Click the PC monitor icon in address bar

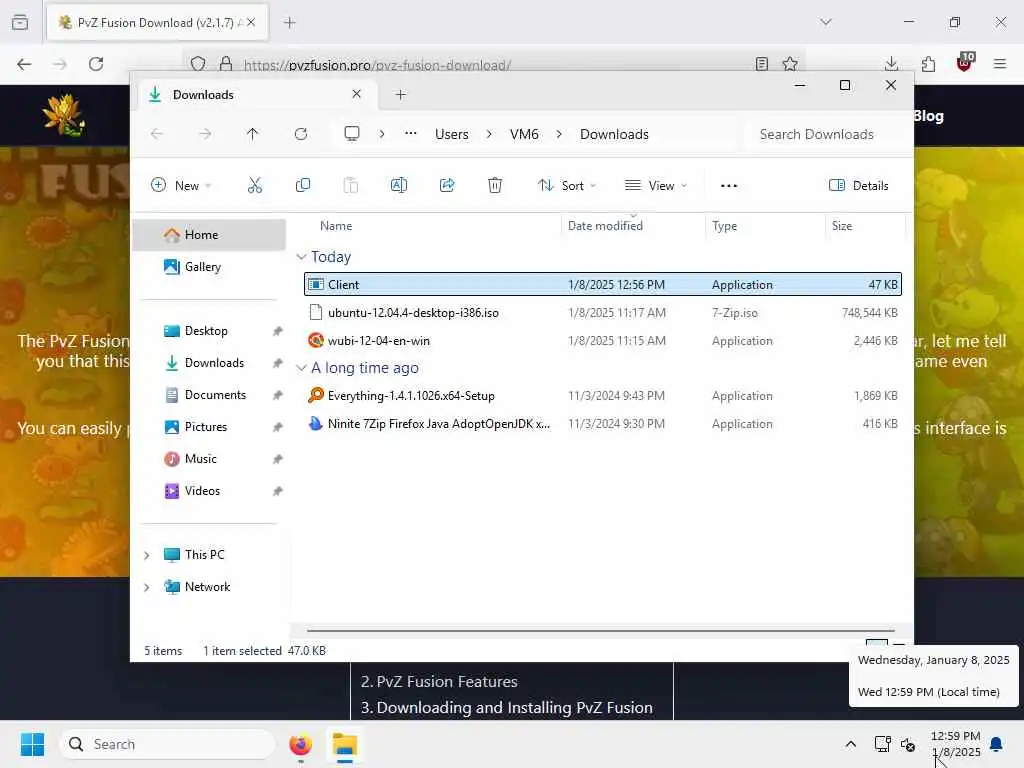[x=352, y=134]
